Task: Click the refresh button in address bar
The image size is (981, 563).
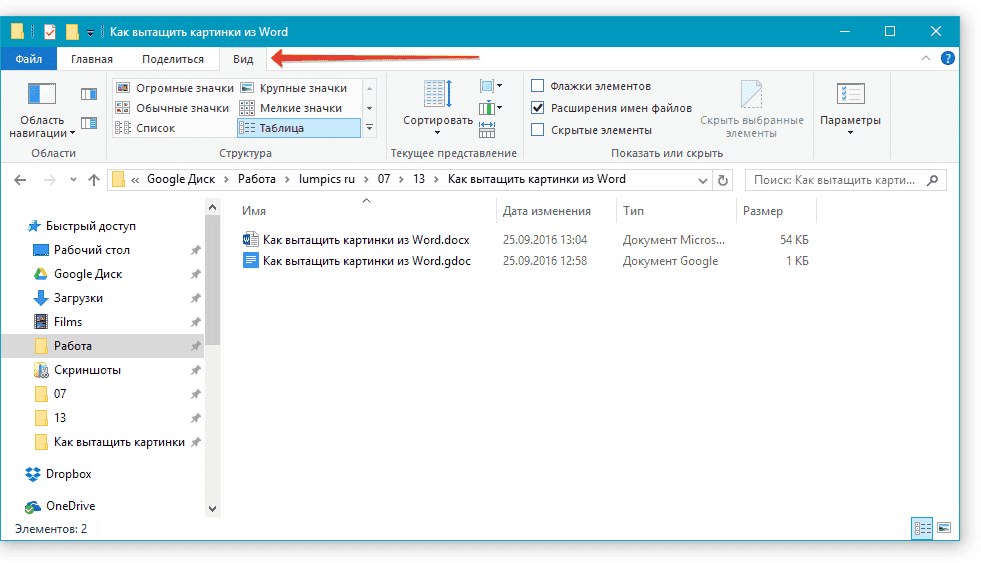Action: tap(723, 180)
